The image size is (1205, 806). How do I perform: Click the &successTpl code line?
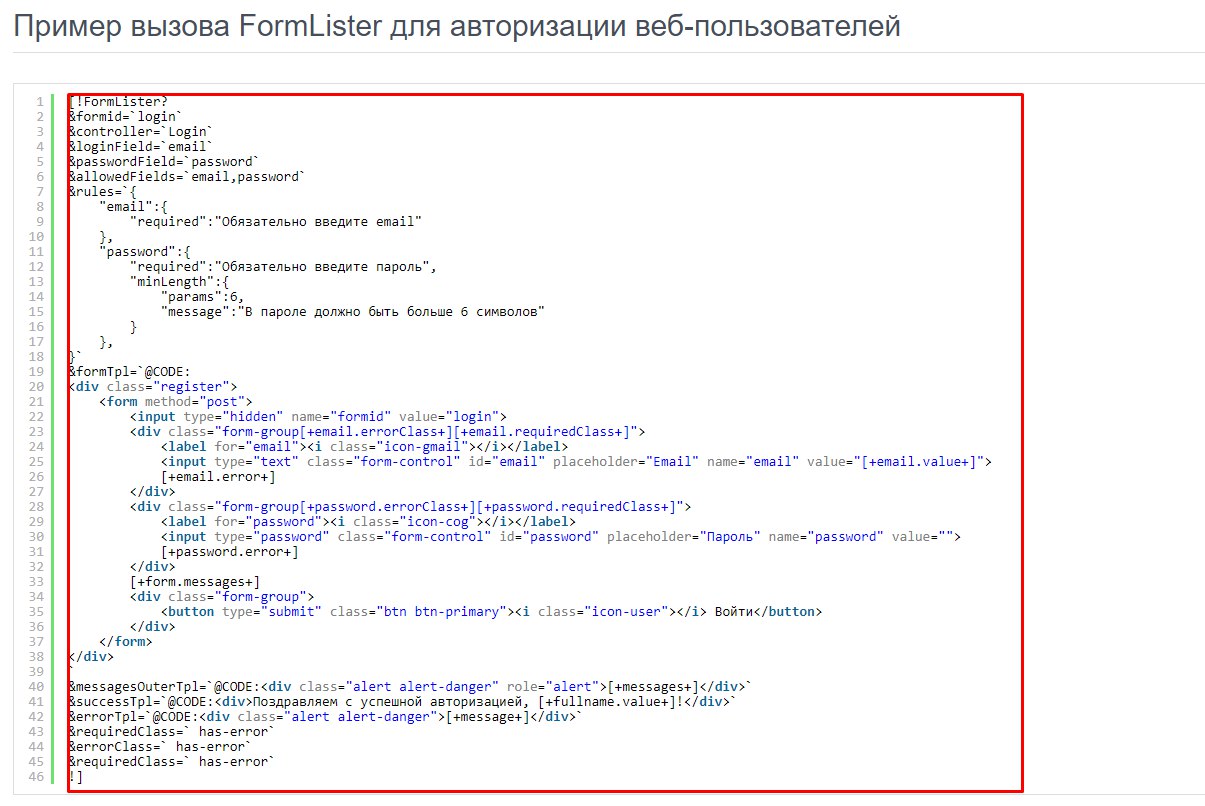pyautogui.click(x=402, y=701)
